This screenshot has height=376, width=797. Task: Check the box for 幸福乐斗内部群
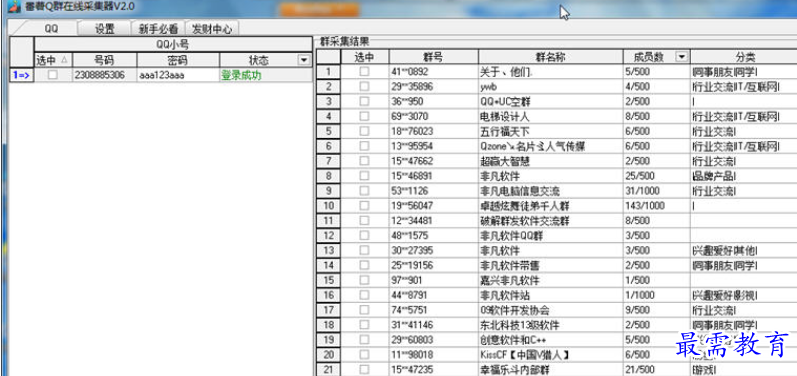point(364,369)
